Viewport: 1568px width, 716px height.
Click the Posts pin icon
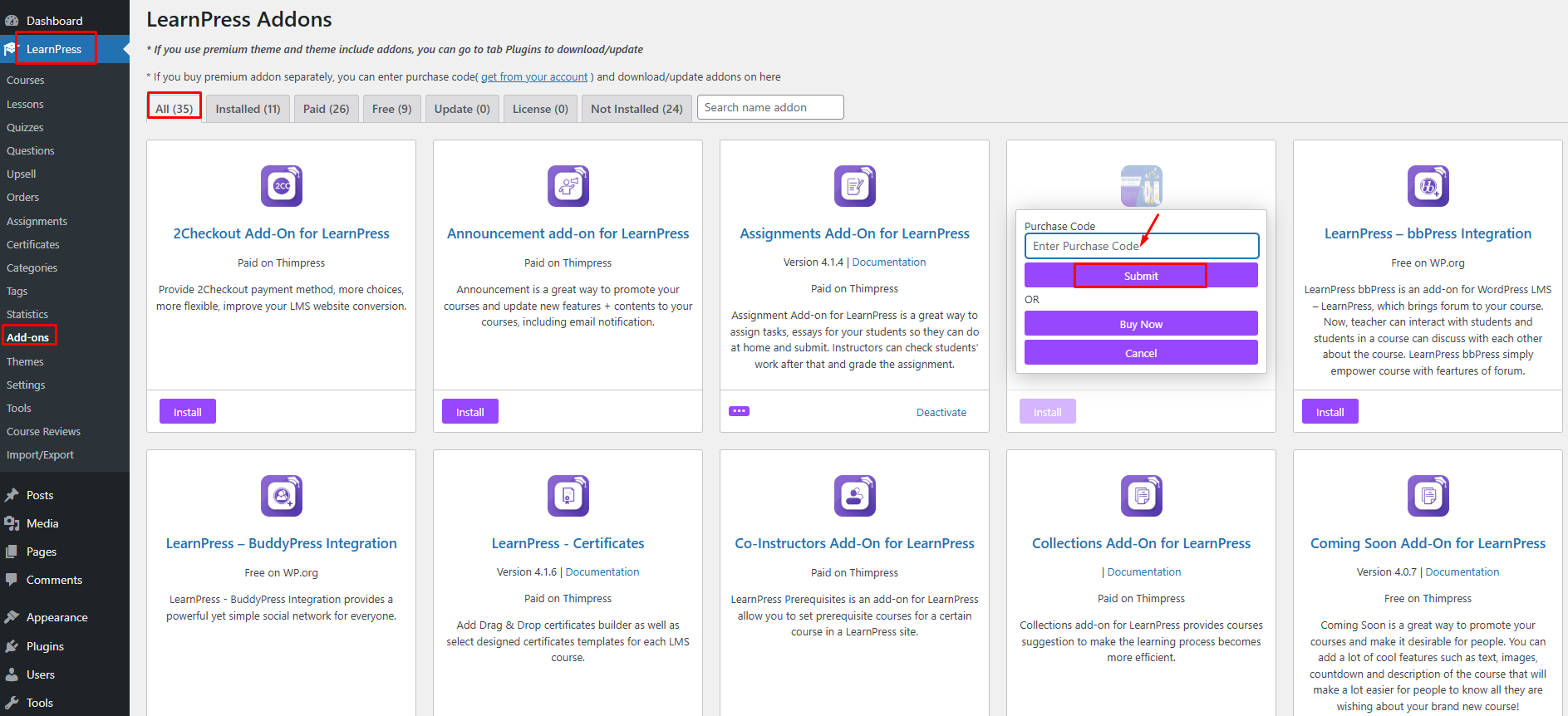coord(12,495)
